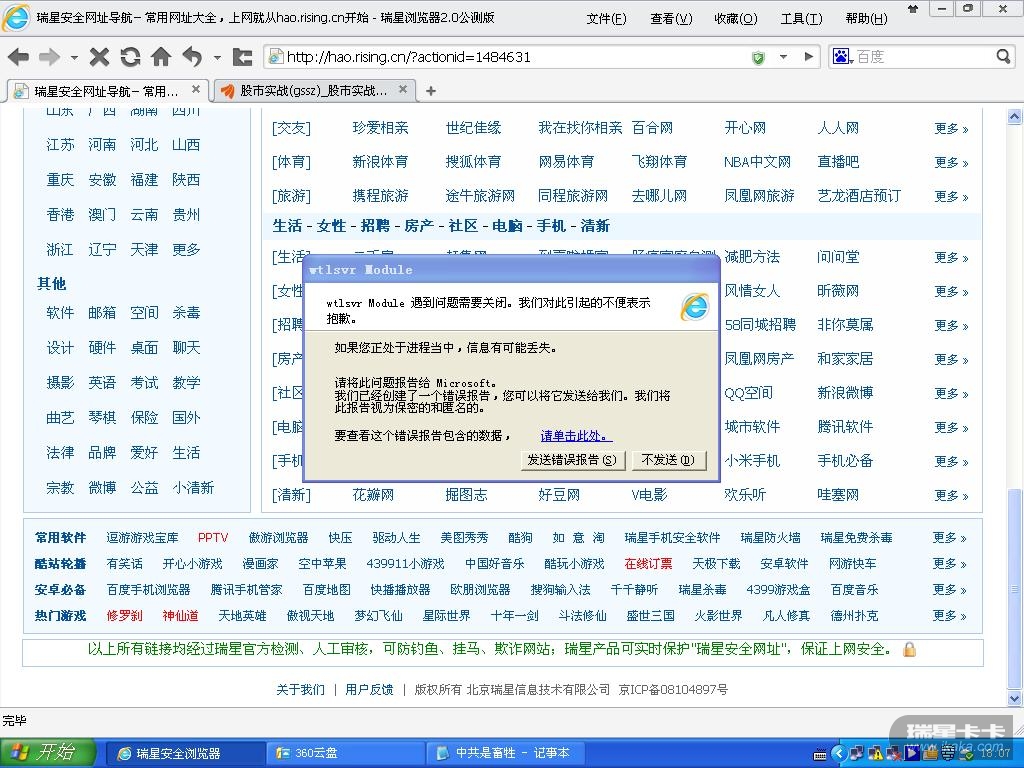Go to the home page icon
This screenshot has width=1024, height=768.
coord(161,57)
